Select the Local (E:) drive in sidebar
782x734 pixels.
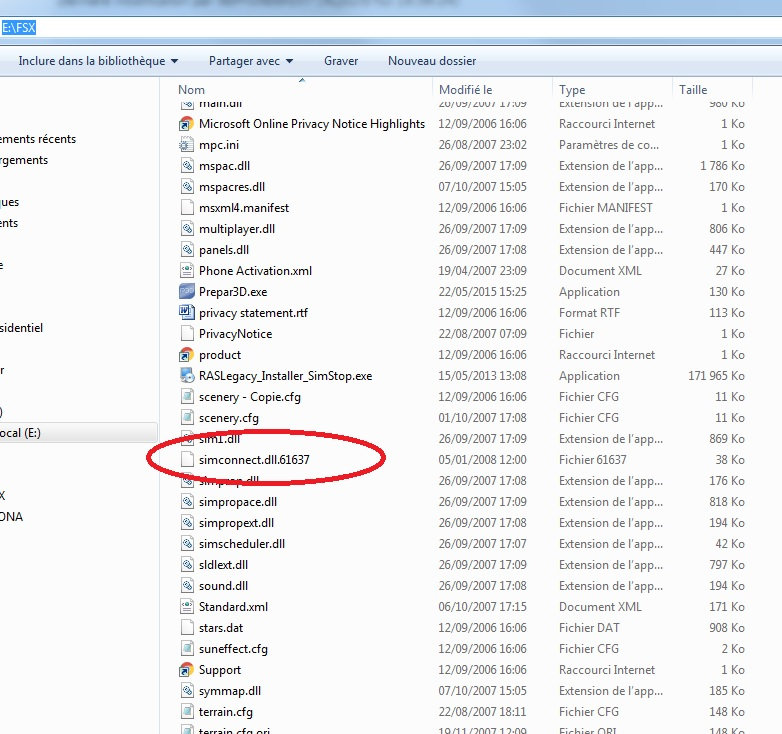pyautogui.click(x=78, y=433)
